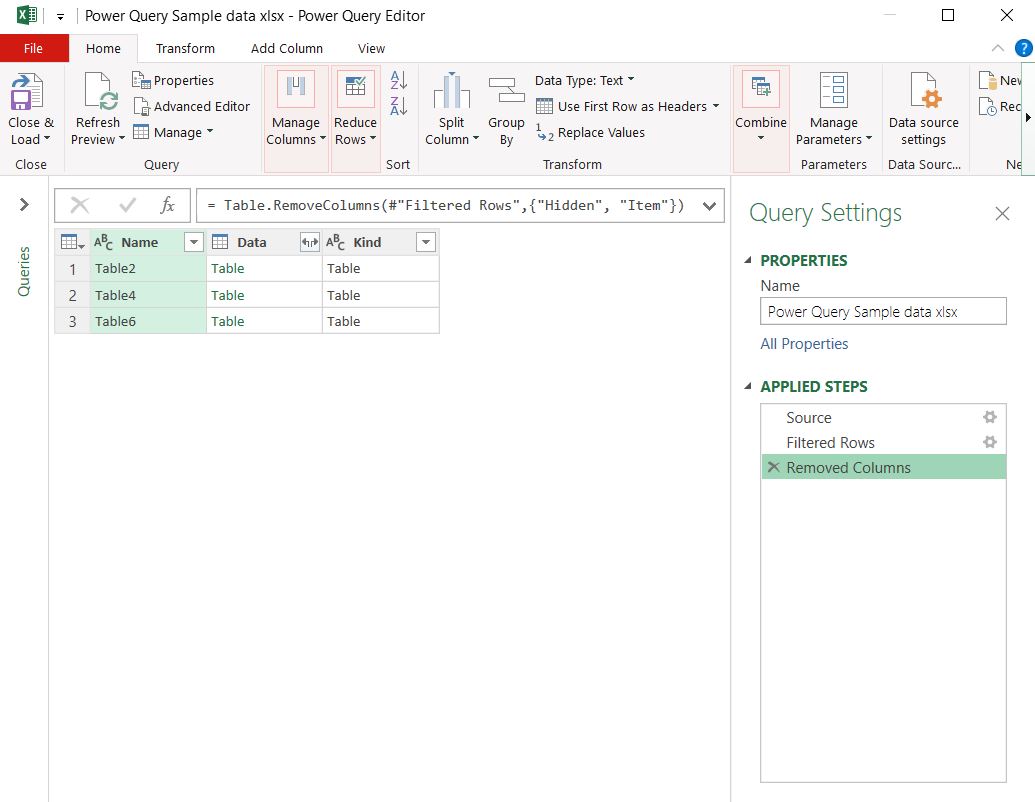The width and height of the screenshot is (1035, 802).
Task: Click the Excel app icon in title bar
Action: (x=26, y=15)
